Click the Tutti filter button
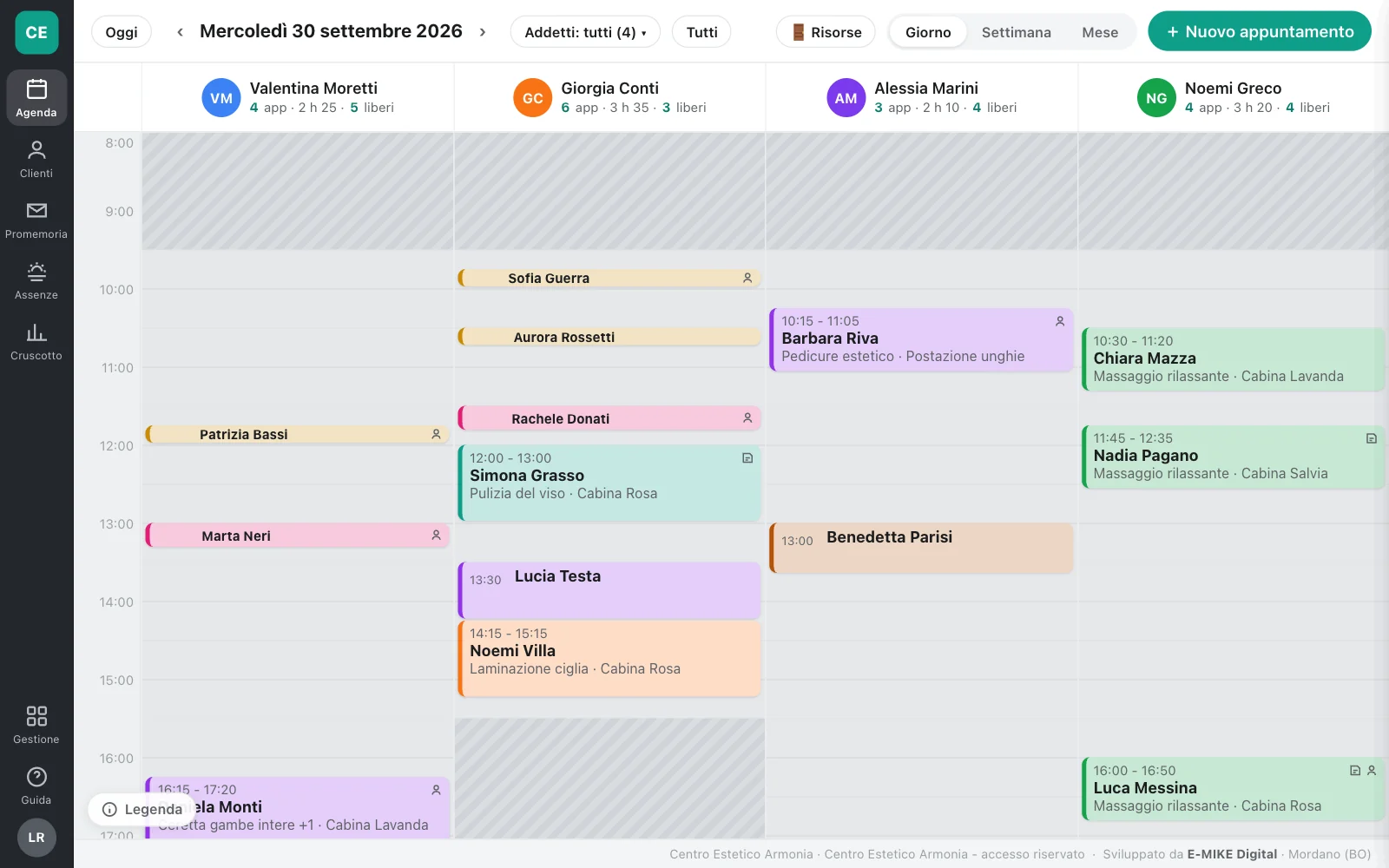Image resolution: width=1389 pixels, height=868 pixels. tap(701, 32)
